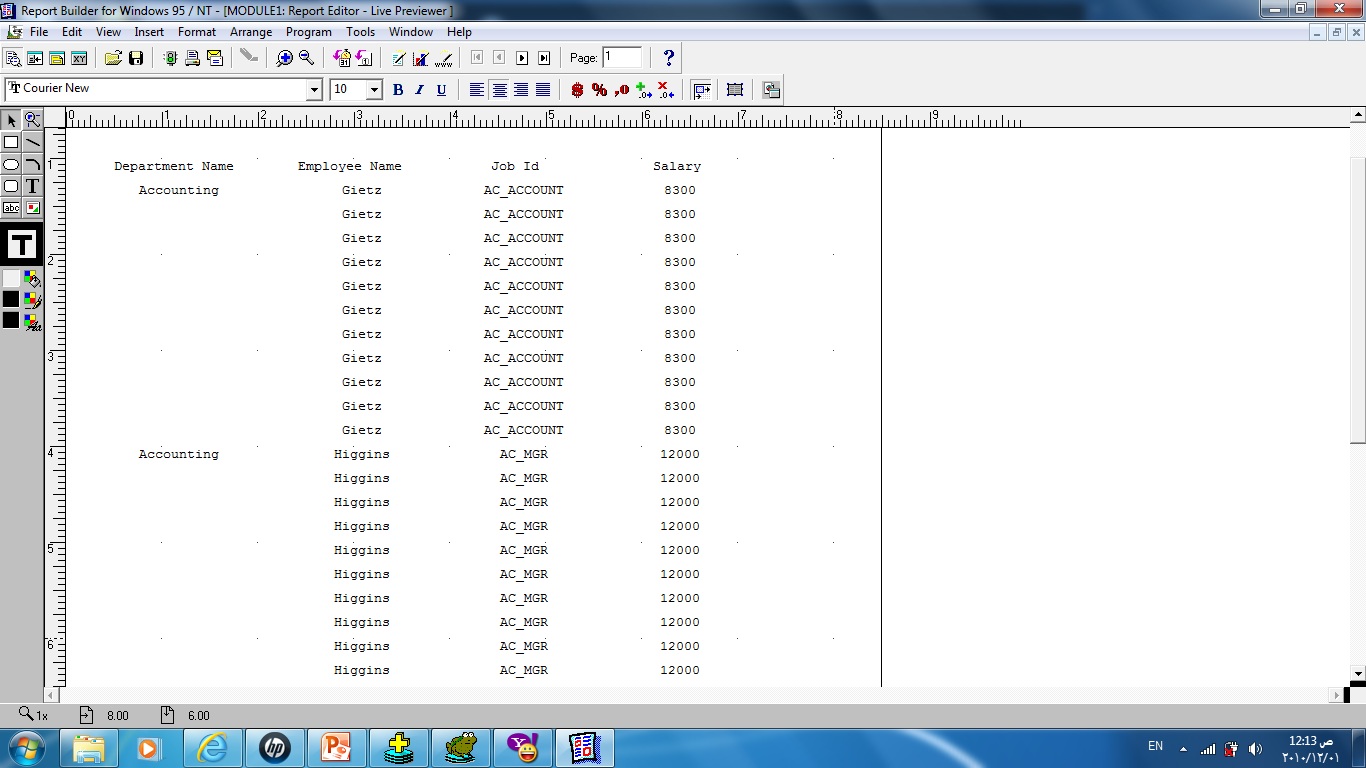Image resolution: width=1366 pixels, height=768 pixels.
Task: Toggle bold formatting
Action: (397, 90)
